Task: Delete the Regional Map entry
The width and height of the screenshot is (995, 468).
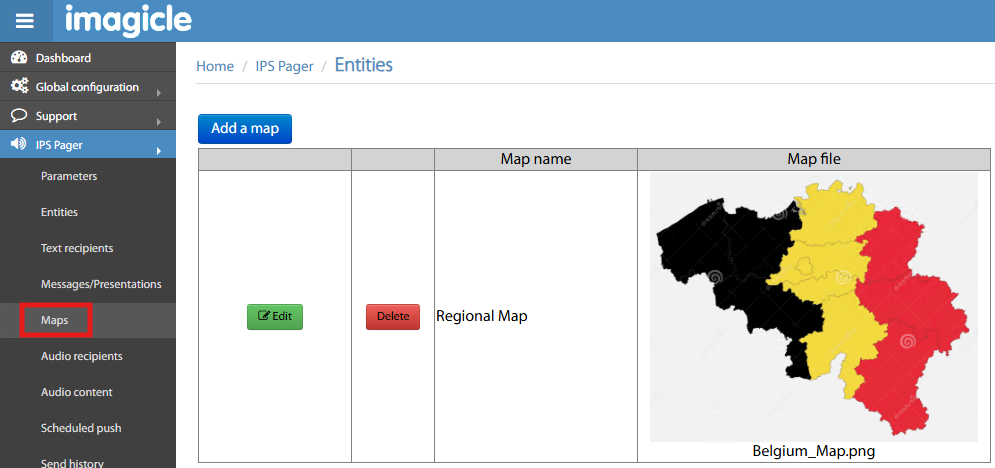Action: click(x=393, y=317)
